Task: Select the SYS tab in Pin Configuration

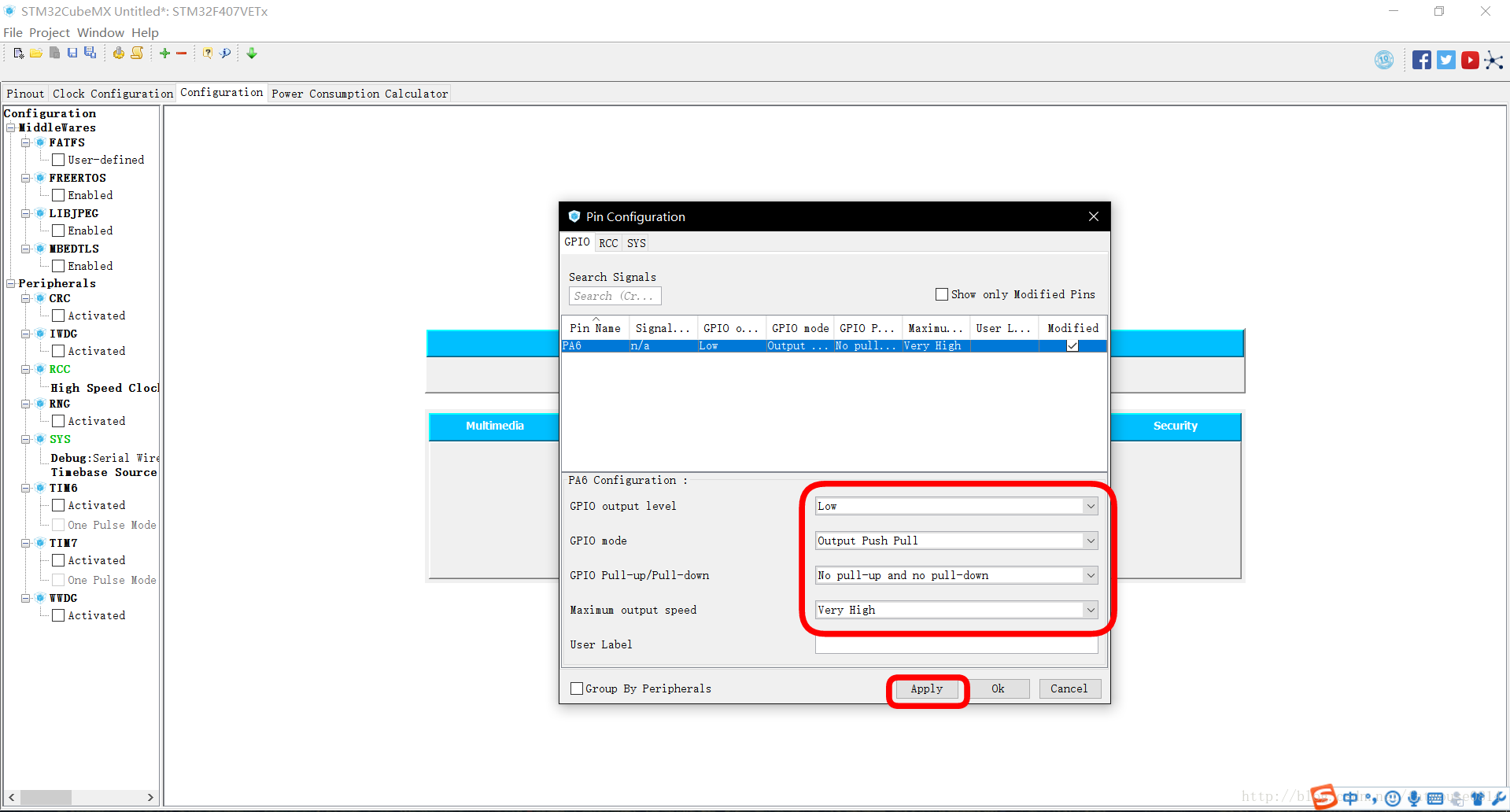Action: pos(637,243)
